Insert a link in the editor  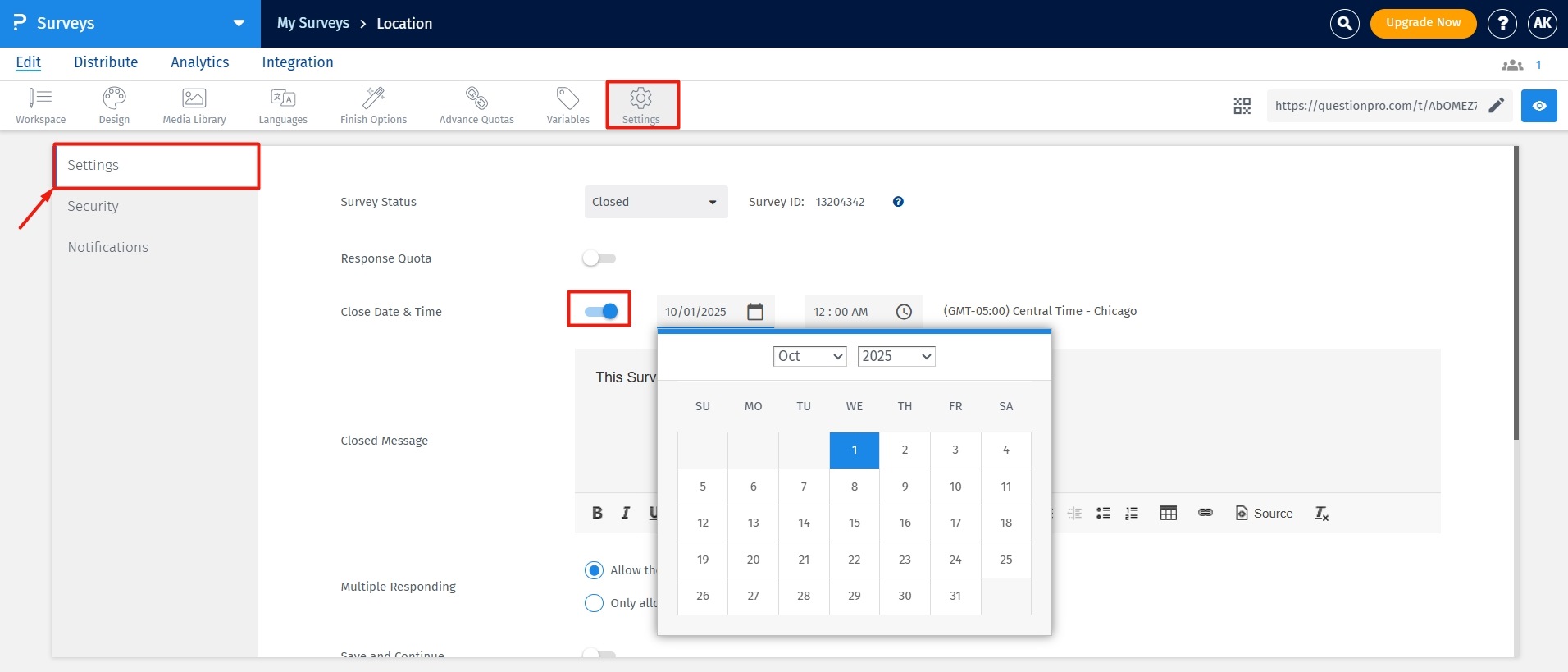click(1205, 513)
